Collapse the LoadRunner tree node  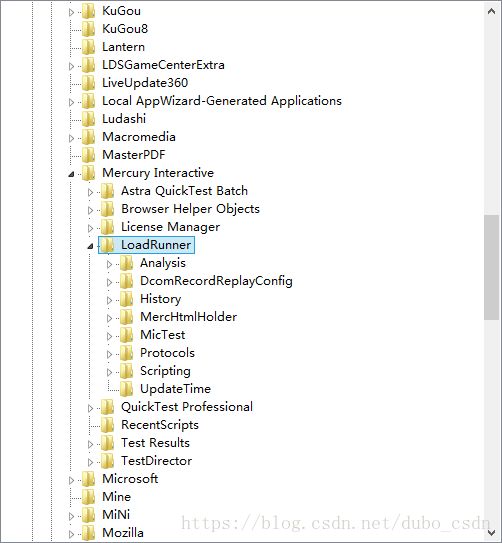coord(90,246)
